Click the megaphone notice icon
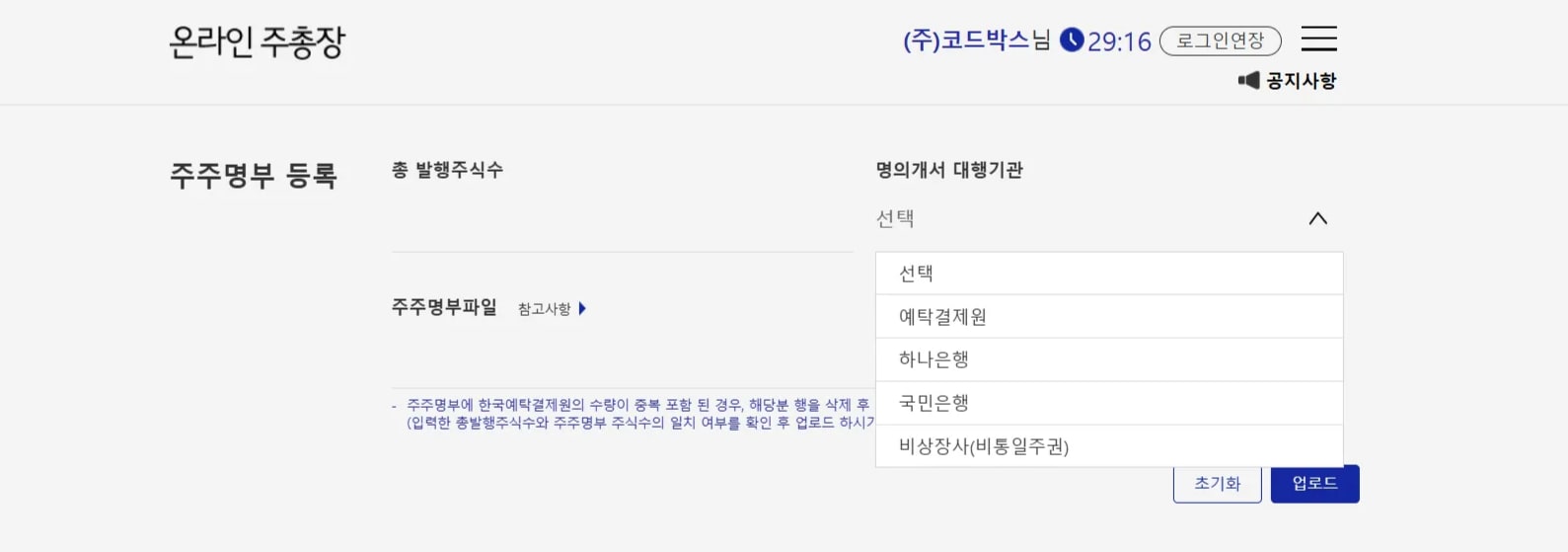The height and width of the screenshot is (552, 1568). [1249, 80]
